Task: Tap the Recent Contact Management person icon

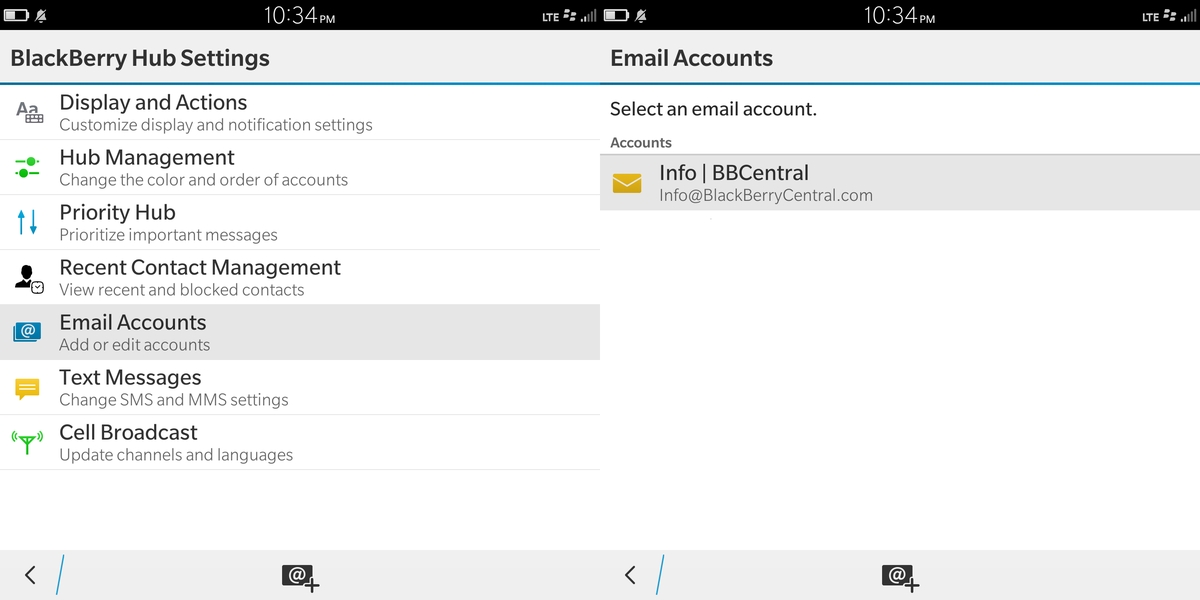Action: coord(29,277)
